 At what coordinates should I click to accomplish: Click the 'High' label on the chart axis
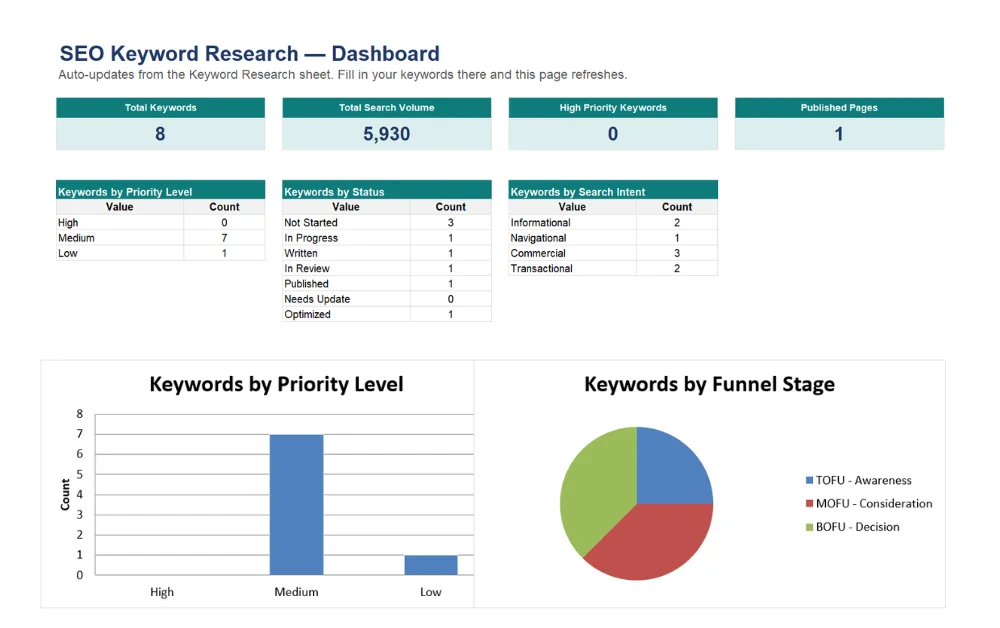tap(162, 592)
